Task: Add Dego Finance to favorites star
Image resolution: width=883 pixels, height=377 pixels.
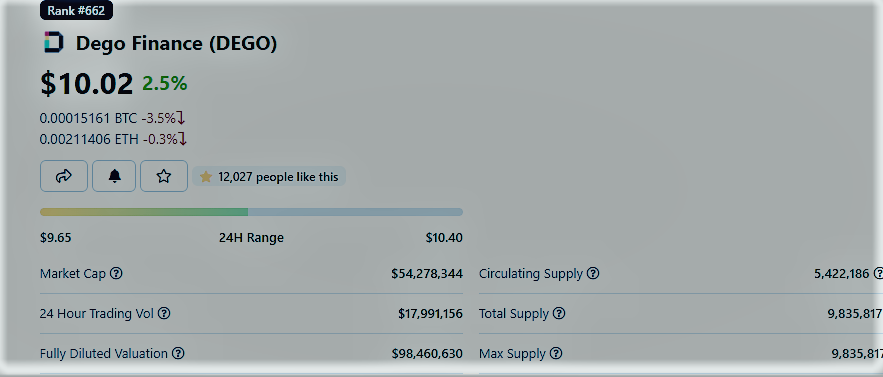Action: (164, 176)
